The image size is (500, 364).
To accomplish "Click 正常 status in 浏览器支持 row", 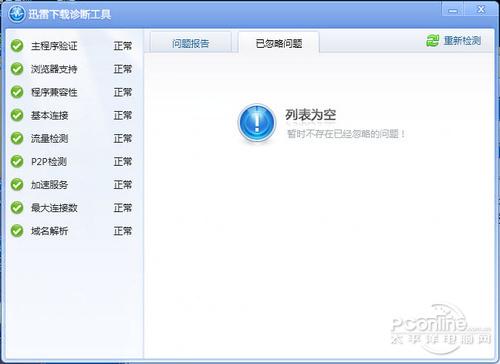I will [123, 69].
